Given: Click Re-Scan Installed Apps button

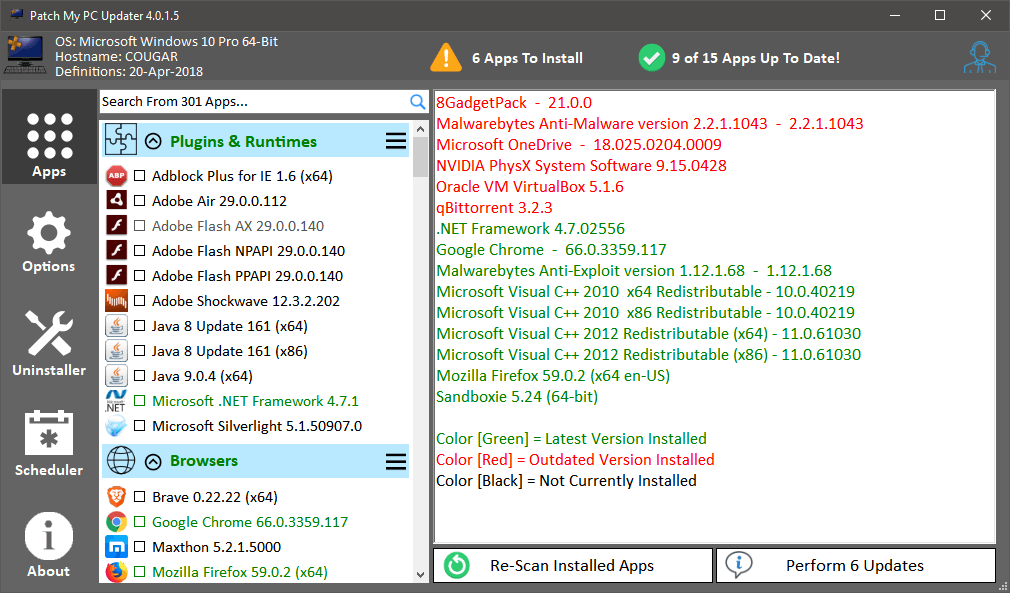Looking at the screenshot, I should coord(573,565).
